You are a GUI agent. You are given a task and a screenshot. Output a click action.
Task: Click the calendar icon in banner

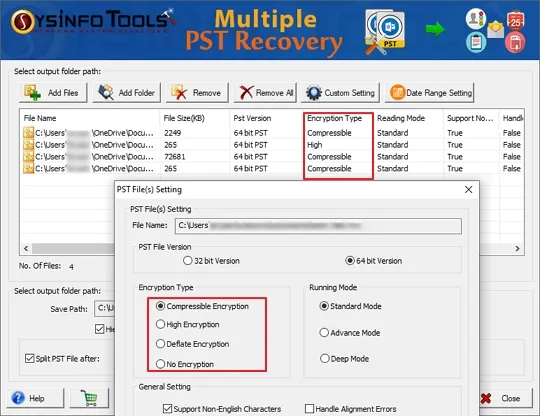516,21
